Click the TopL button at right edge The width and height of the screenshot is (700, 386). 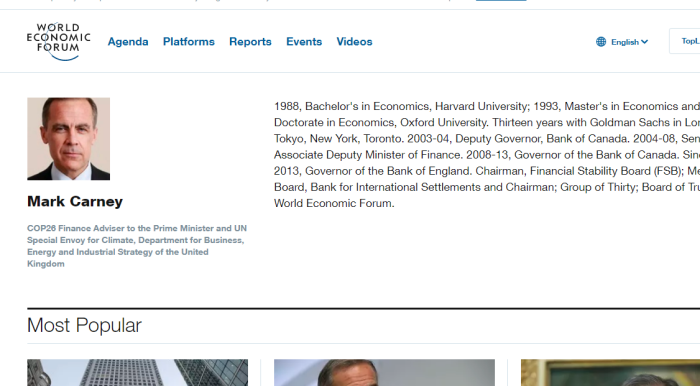point(685,41)
